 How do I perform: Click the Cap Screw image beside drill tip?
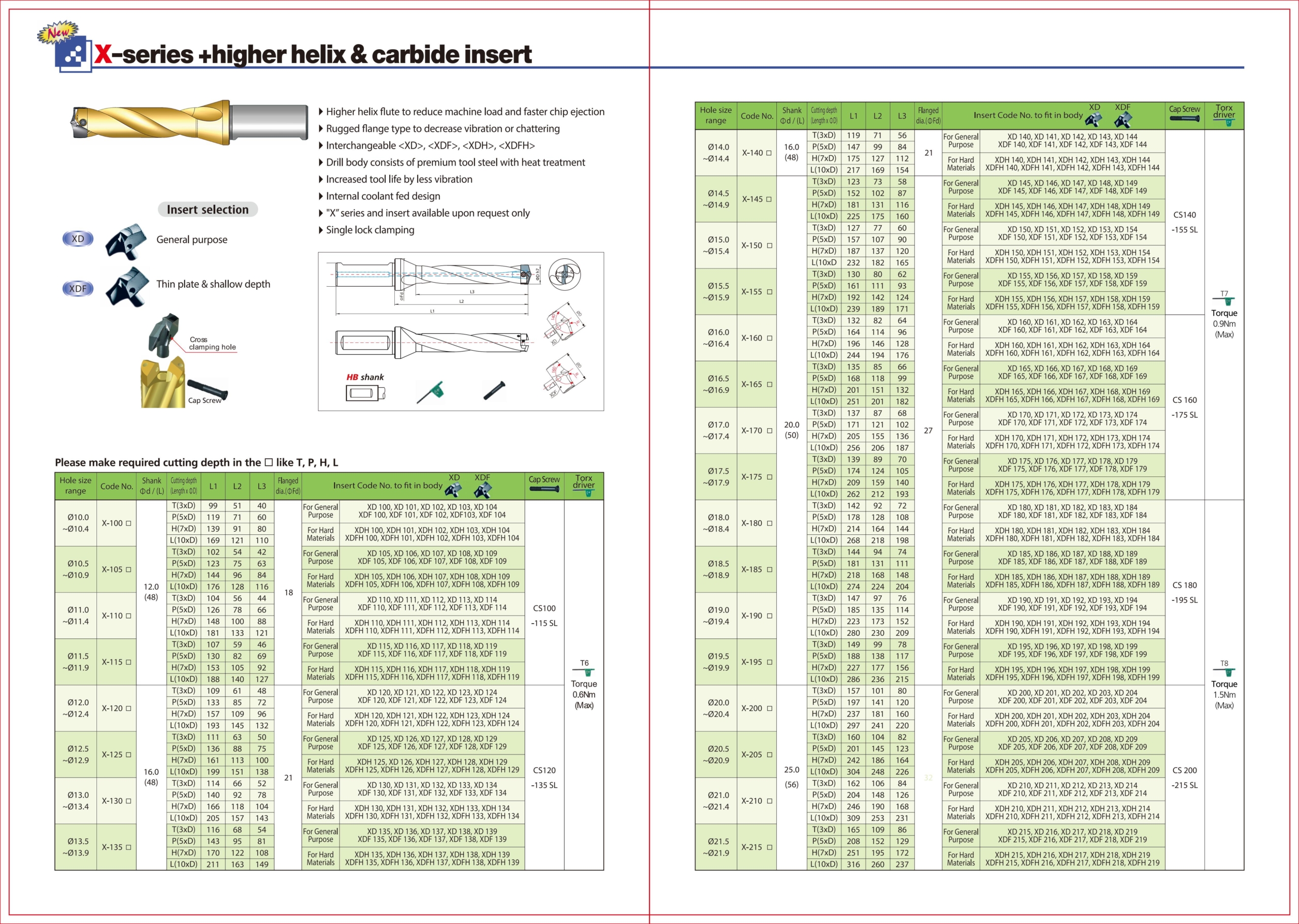tap(207, 390)
